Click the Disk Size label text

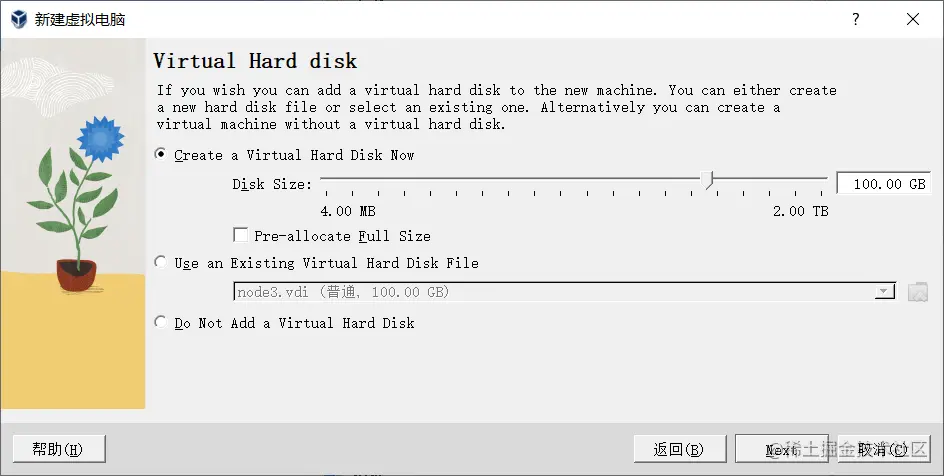[x=272, y=184]
